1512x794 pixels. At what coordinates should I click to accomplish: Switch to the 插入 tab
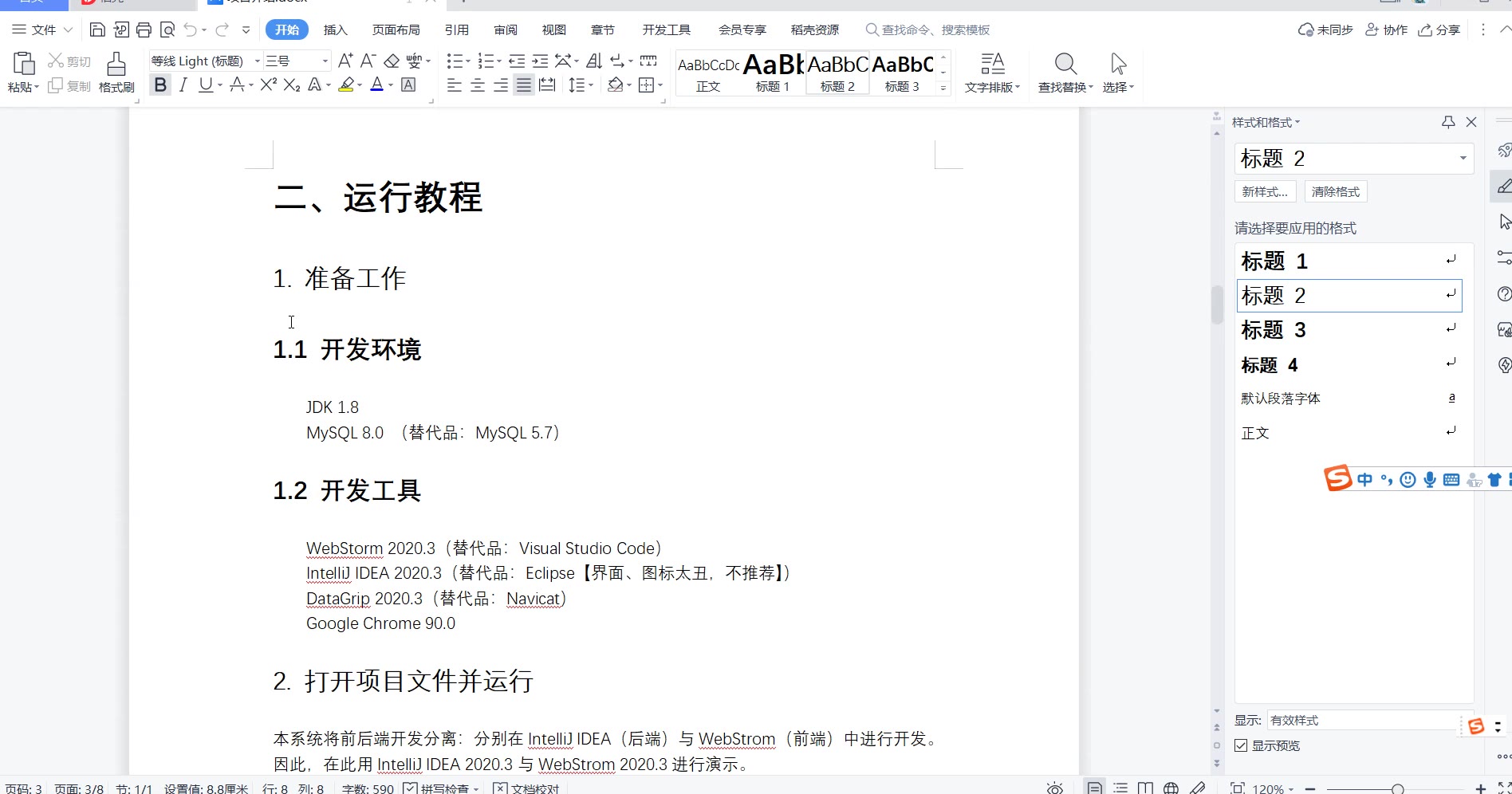(x=335, y=30)
